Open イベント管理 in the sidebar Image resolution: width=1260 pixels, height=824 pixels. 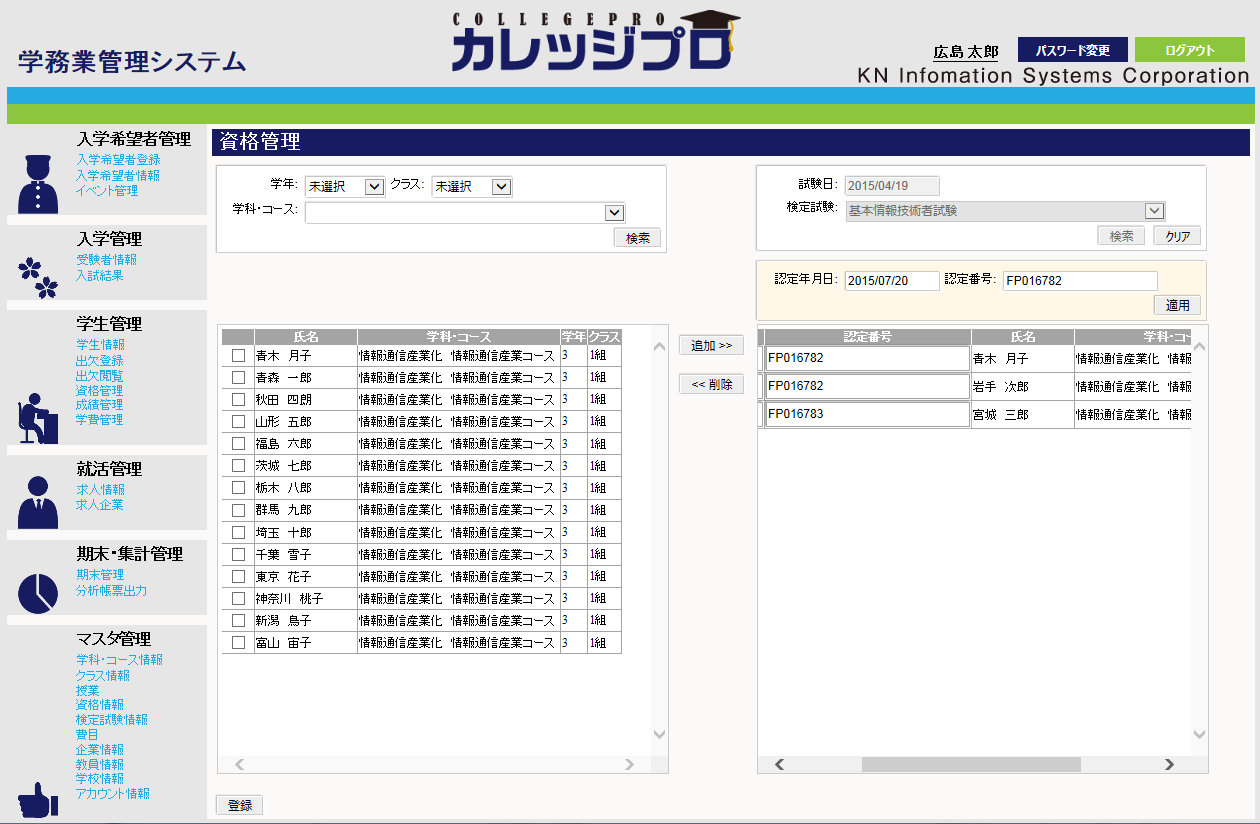(x=107, y=191)
